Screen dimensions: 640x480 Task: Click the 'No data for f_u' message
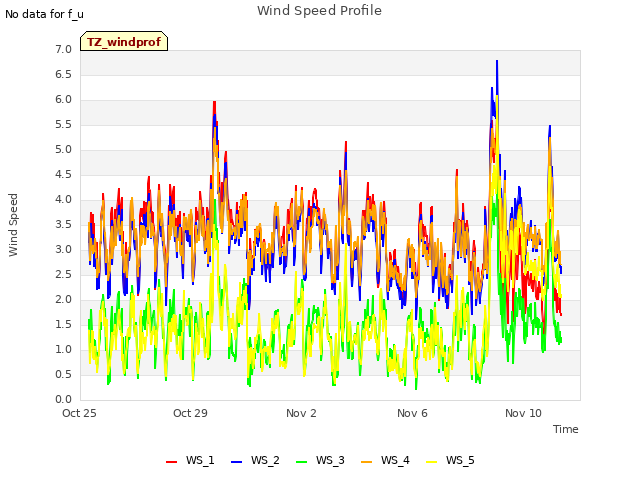click(x=44, y=14)
